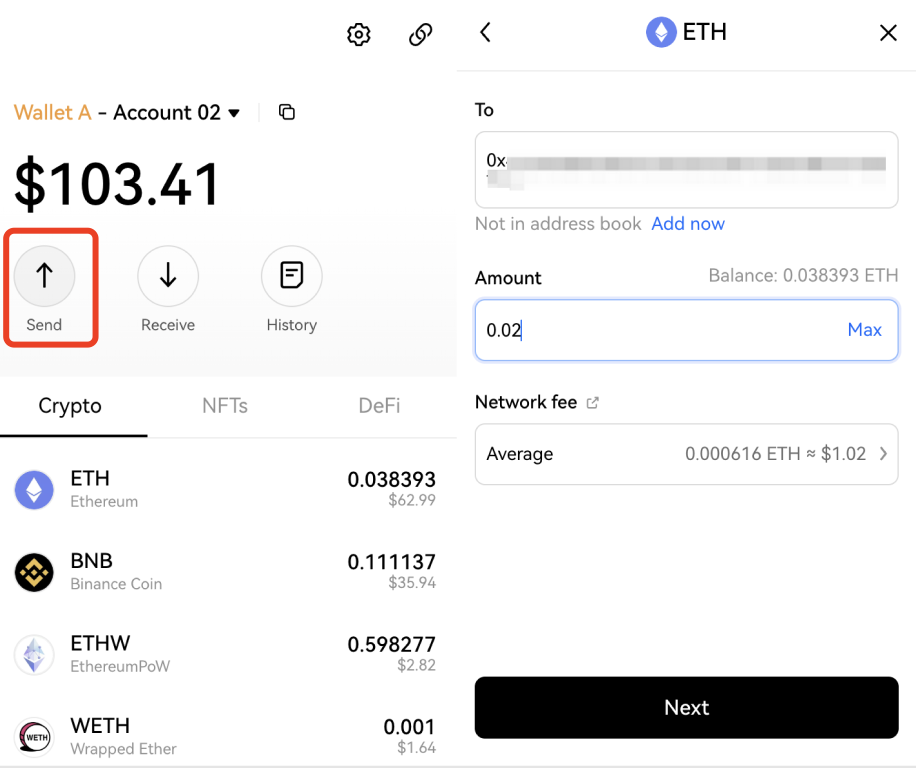This screenshot has height=768, width=916.
Task: Select the Crypto tab
Action: pos(70,406)
